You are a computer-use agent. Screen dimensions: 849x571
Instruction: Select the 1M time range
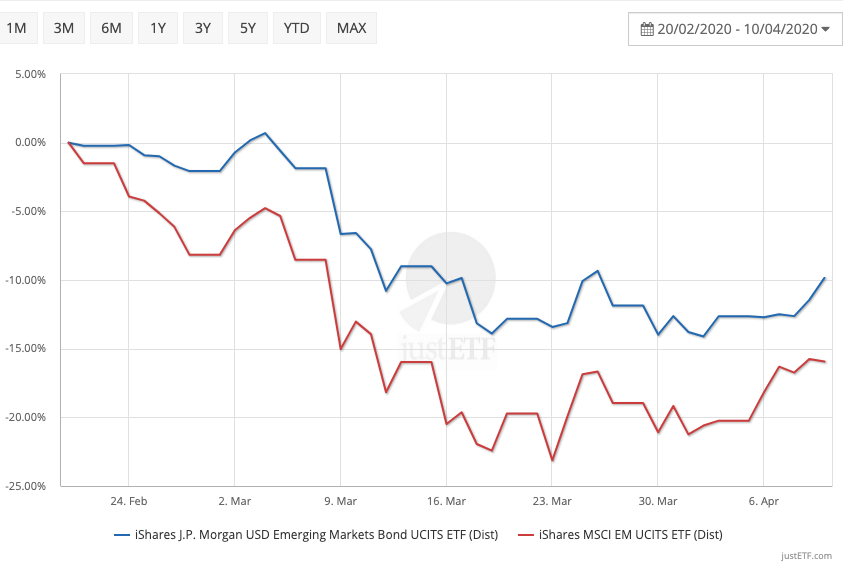pyautogui.click(x=17, y=28)
